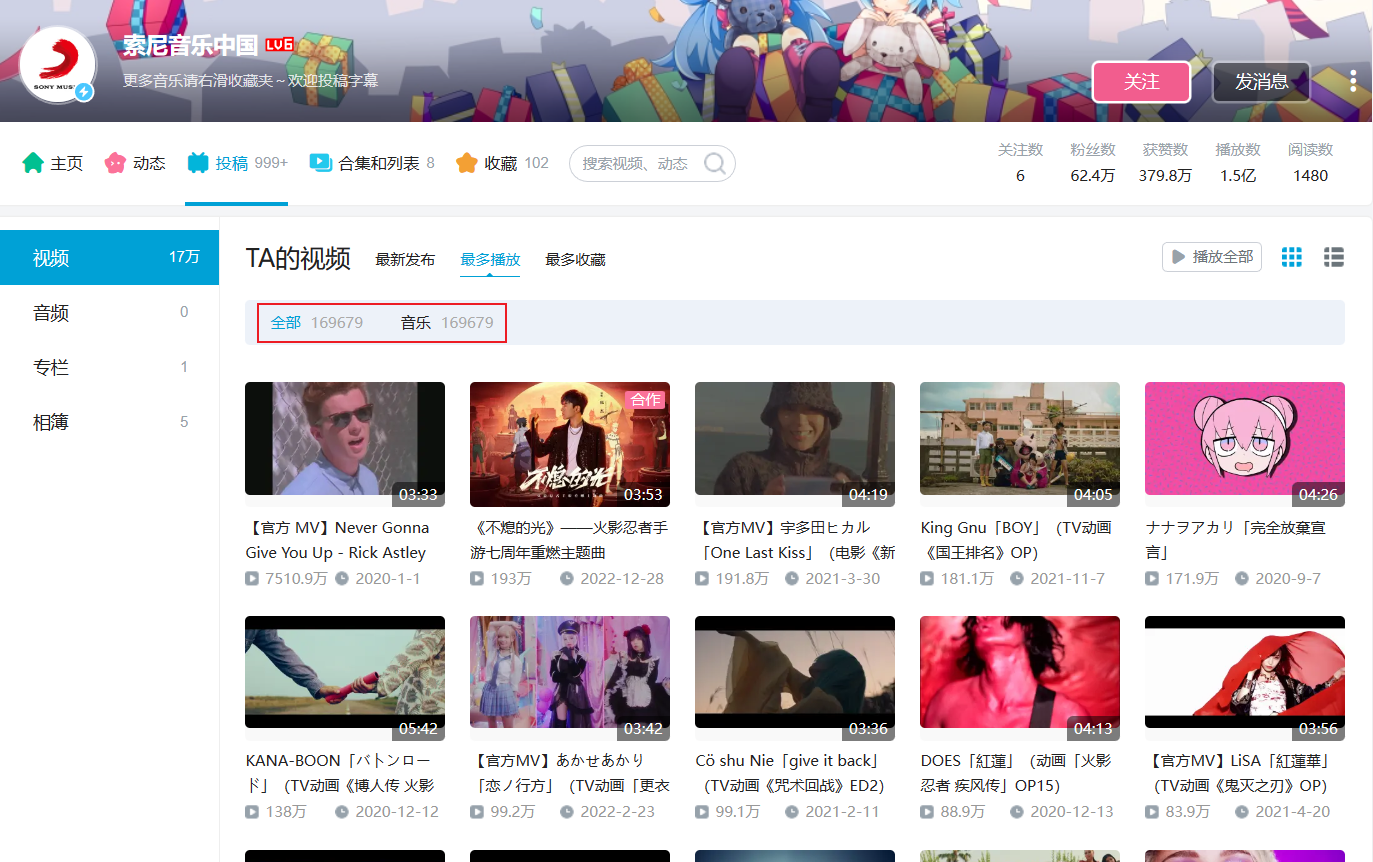Sort videos by 最多收藏
1373x862 pixels.
pos(575,260)
